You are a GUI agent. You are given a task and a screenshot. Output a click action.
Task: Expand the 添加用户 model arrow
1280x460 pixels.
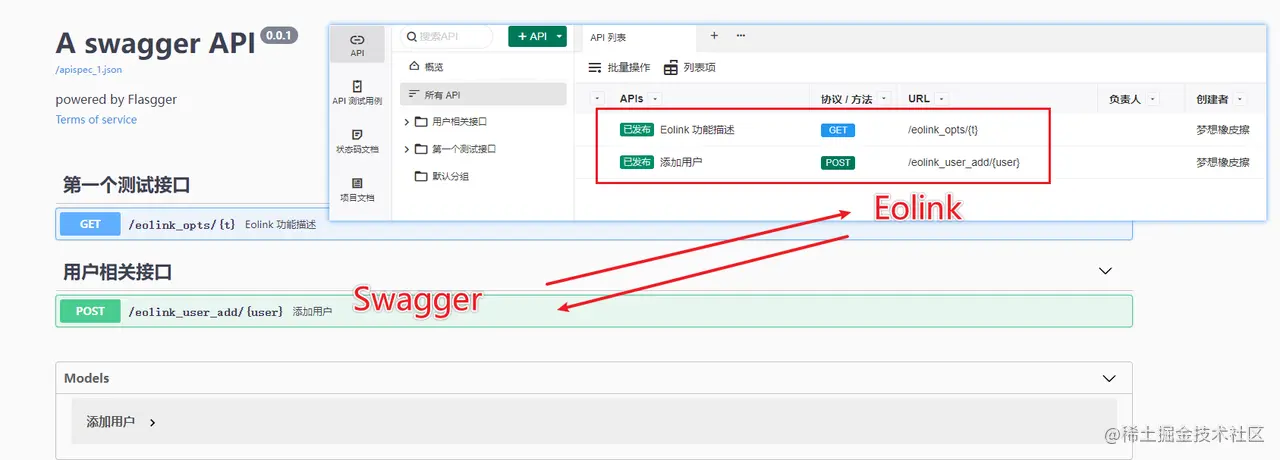pos(152,422)
